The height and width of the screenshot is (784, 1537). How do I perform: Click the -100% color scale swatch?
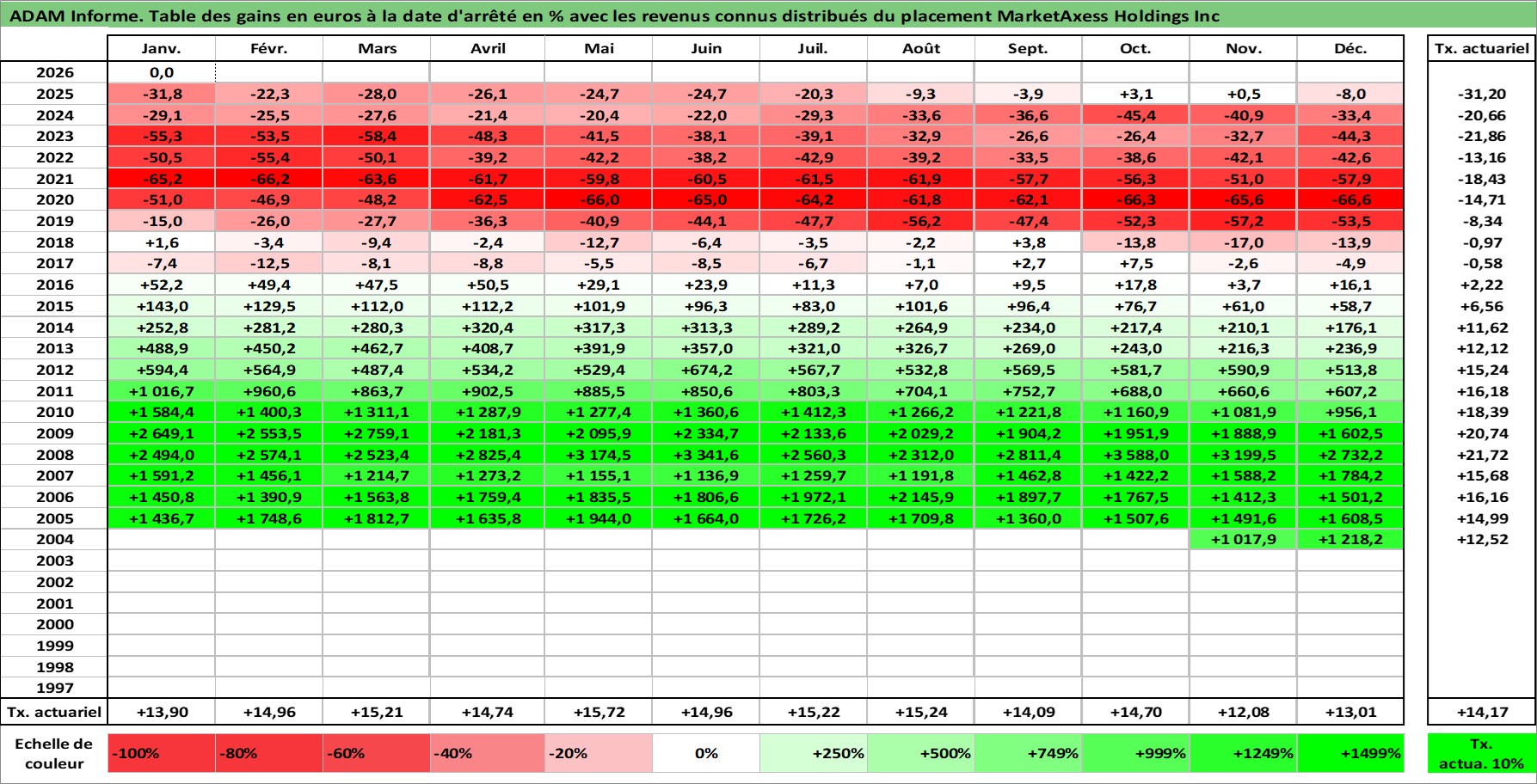162,753
